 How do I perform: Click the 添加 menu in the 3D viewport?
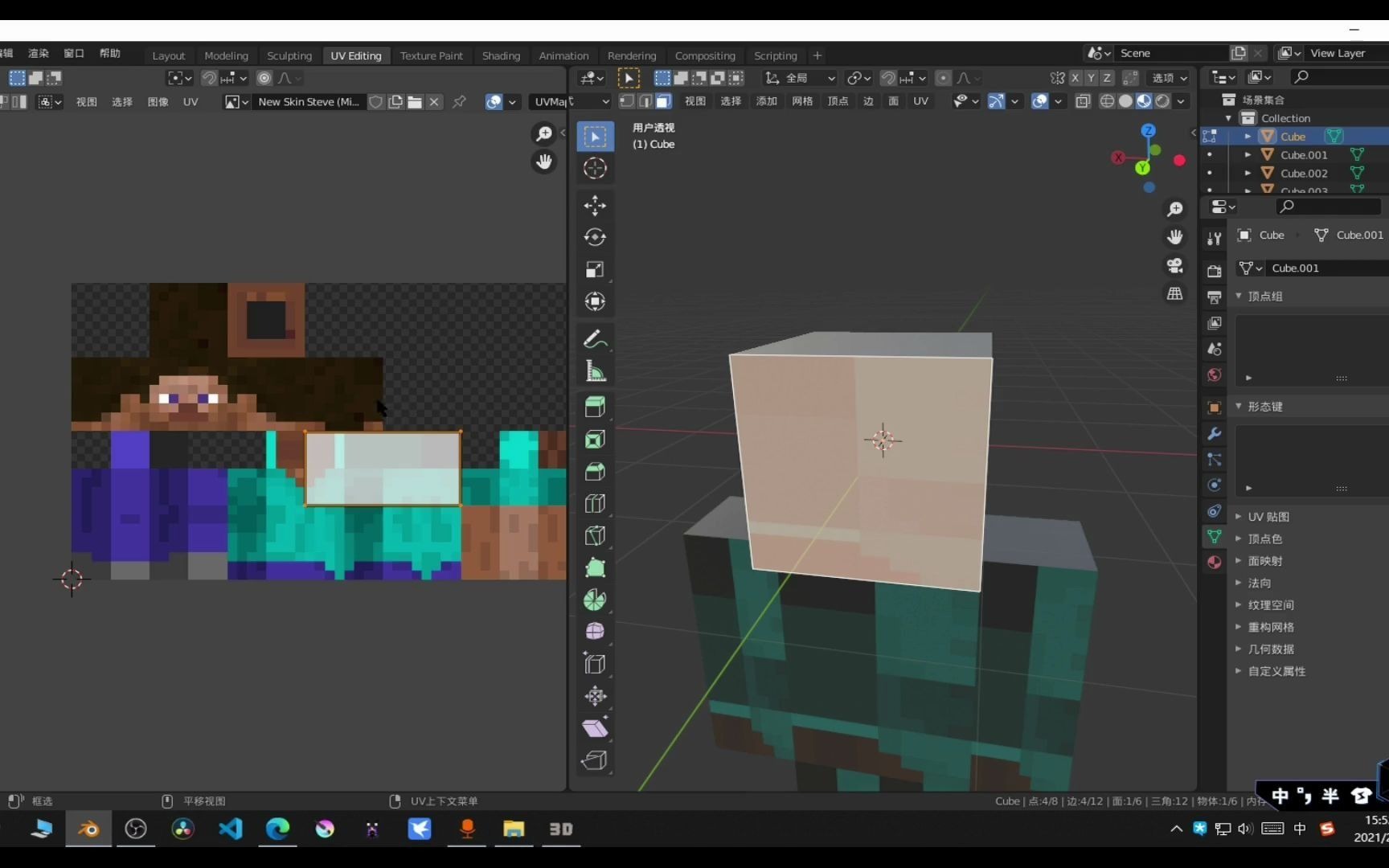coord(766,101)
